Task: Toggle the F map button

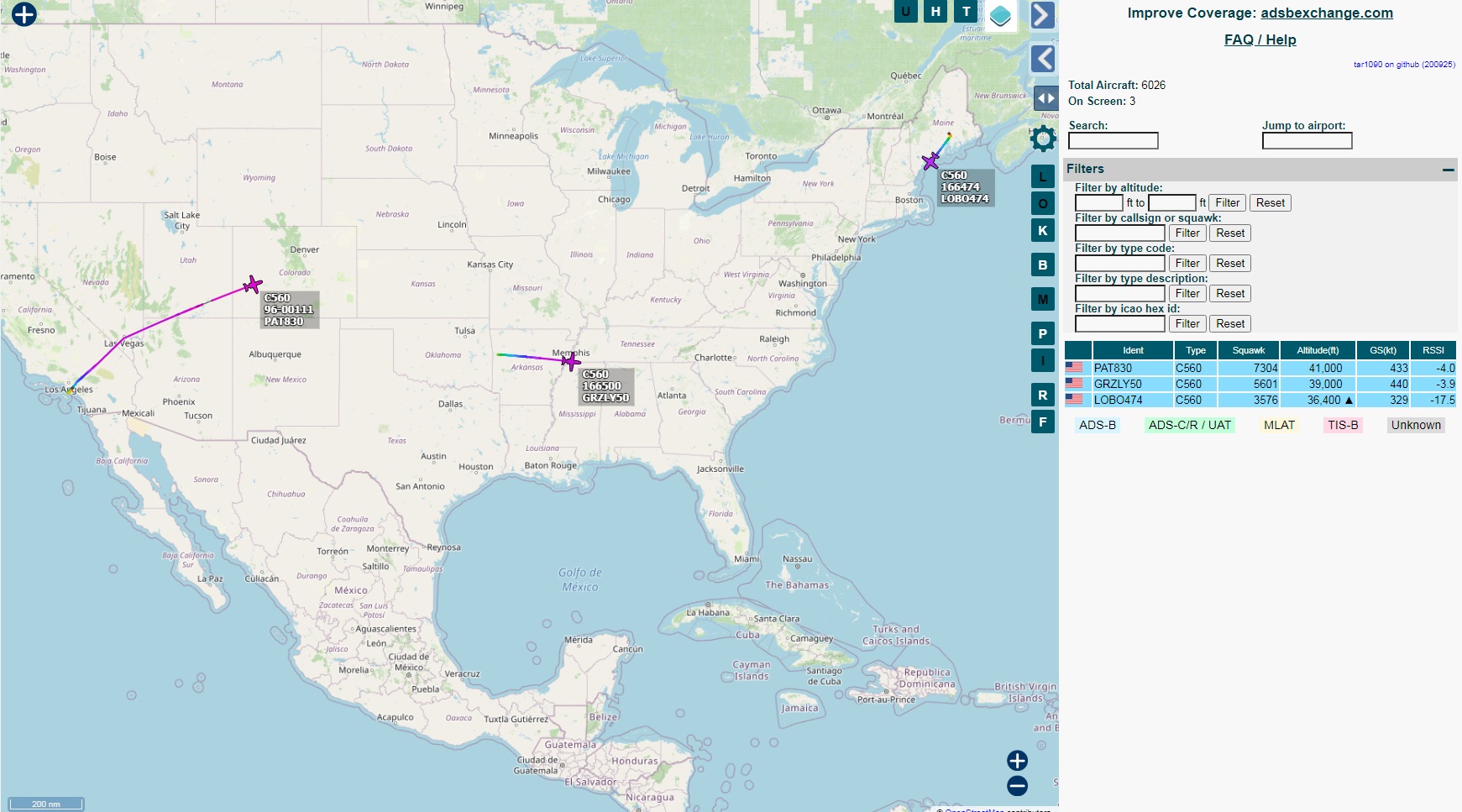Action: click(1042, 422)
